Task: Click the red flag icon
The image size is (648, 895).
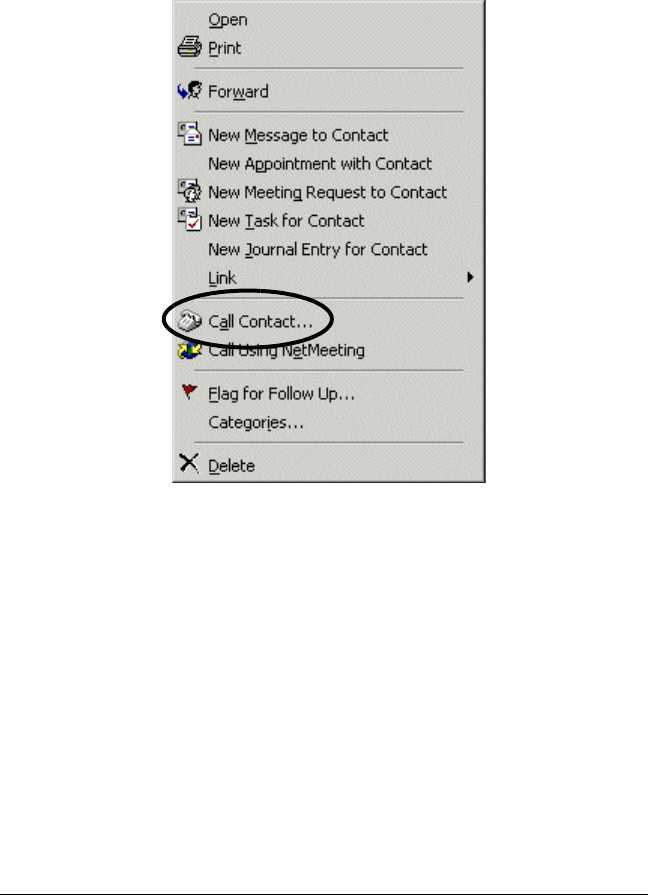Action: pyautogui.click(x=189, y=392)
